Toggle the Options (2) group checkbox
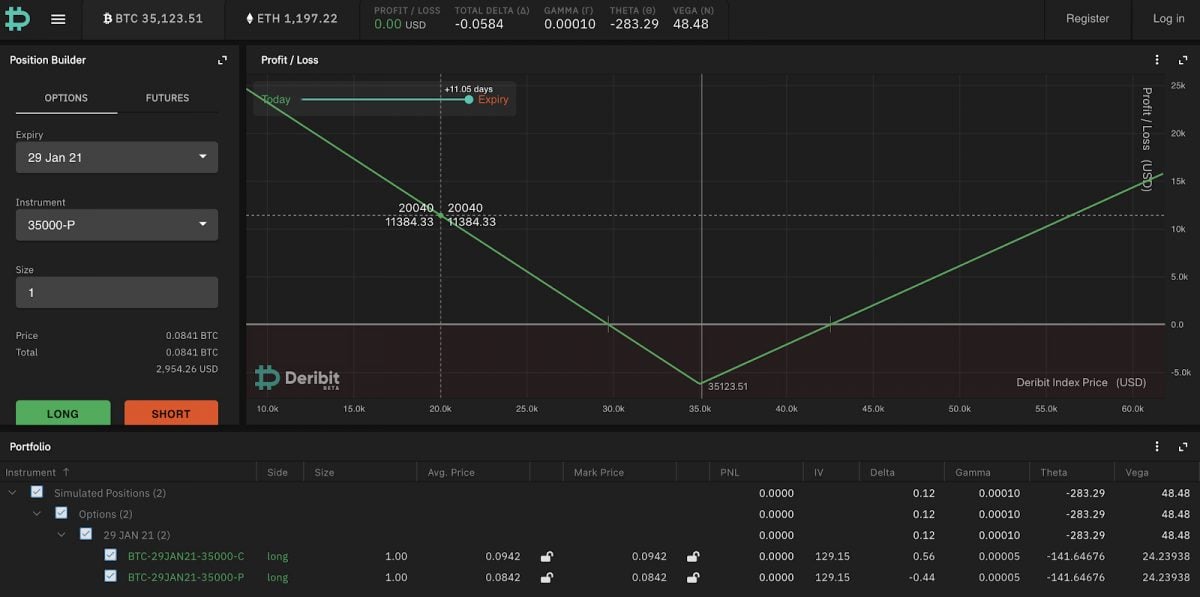1200x597 pixels. (x=61, y=513)
